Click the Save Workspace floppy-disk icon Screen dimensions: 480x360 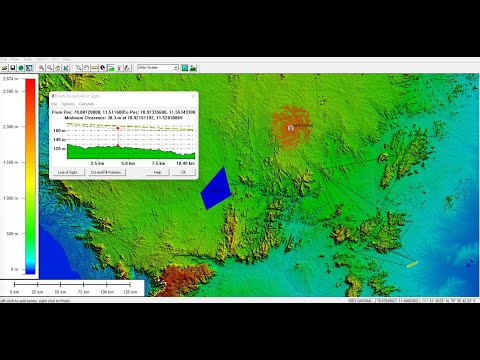tap(13, 68)
